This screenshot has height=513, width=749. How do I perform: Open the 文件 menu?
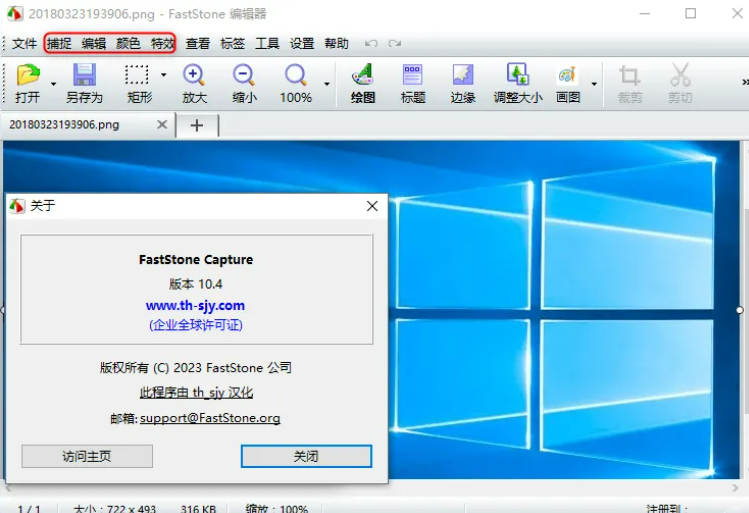click(24, 43)
